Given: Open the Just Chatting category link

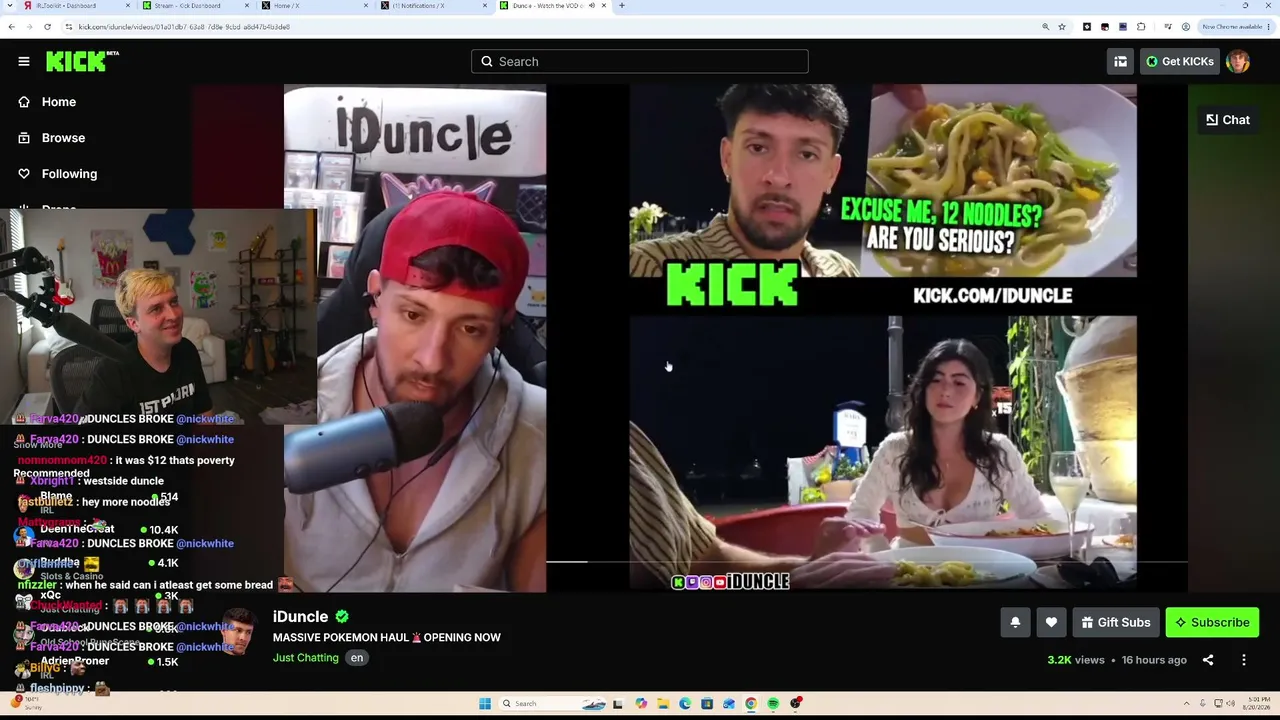Looking at the screenshot, I should (306, 657).
